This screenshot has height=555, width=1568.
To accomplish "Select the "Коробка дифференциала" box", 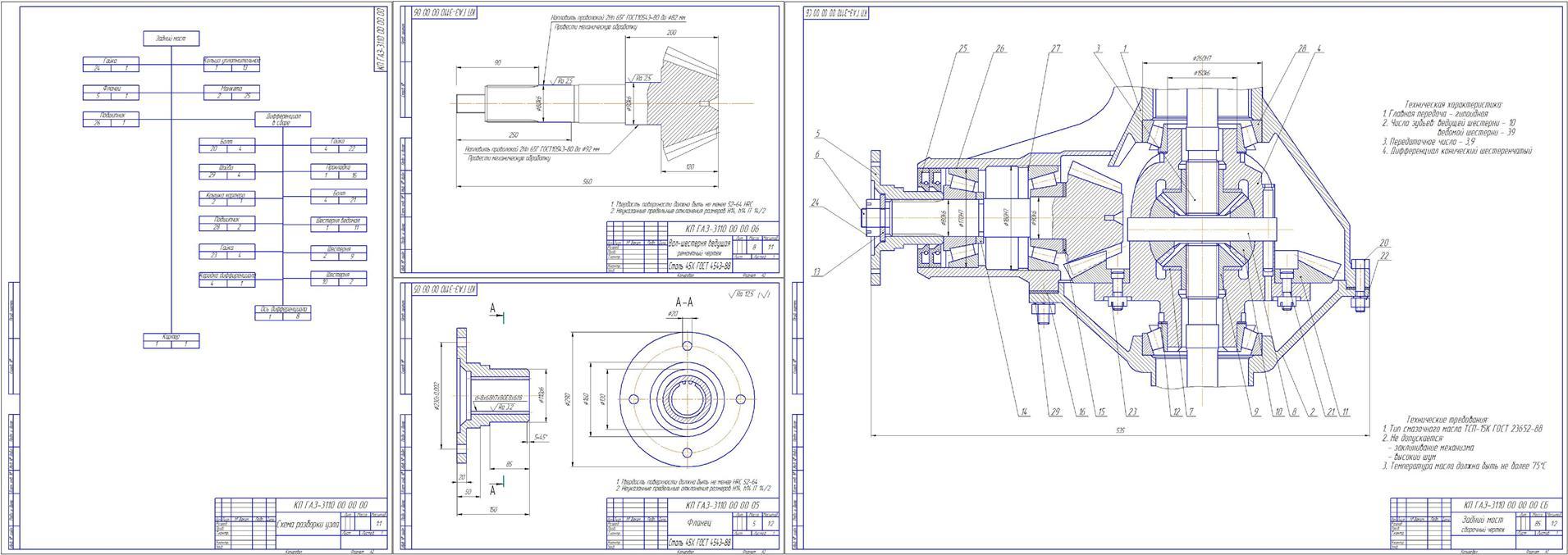I will (227, 279).
